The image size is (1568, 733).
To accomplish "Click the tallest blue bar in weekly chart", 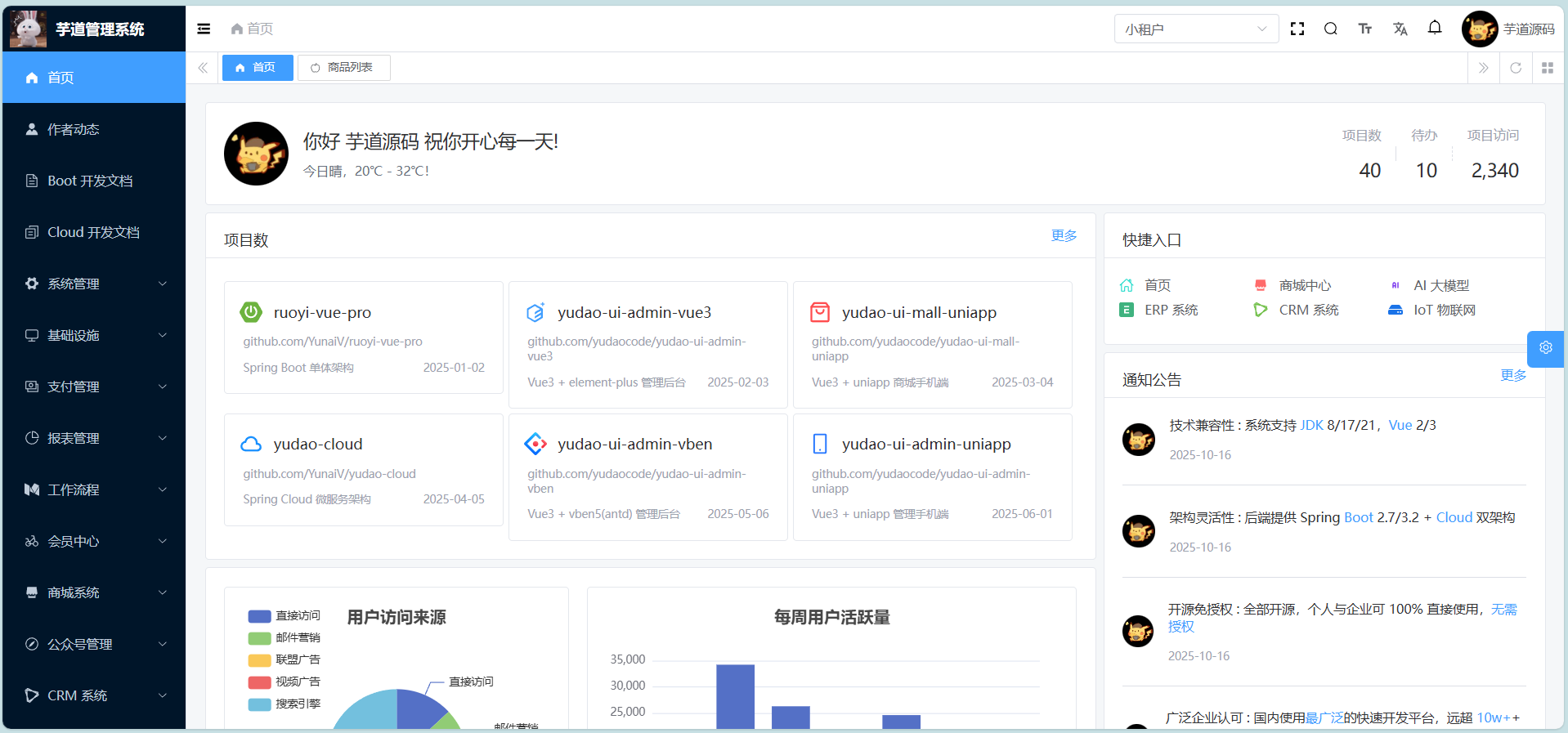I will [x=735, y=696].
